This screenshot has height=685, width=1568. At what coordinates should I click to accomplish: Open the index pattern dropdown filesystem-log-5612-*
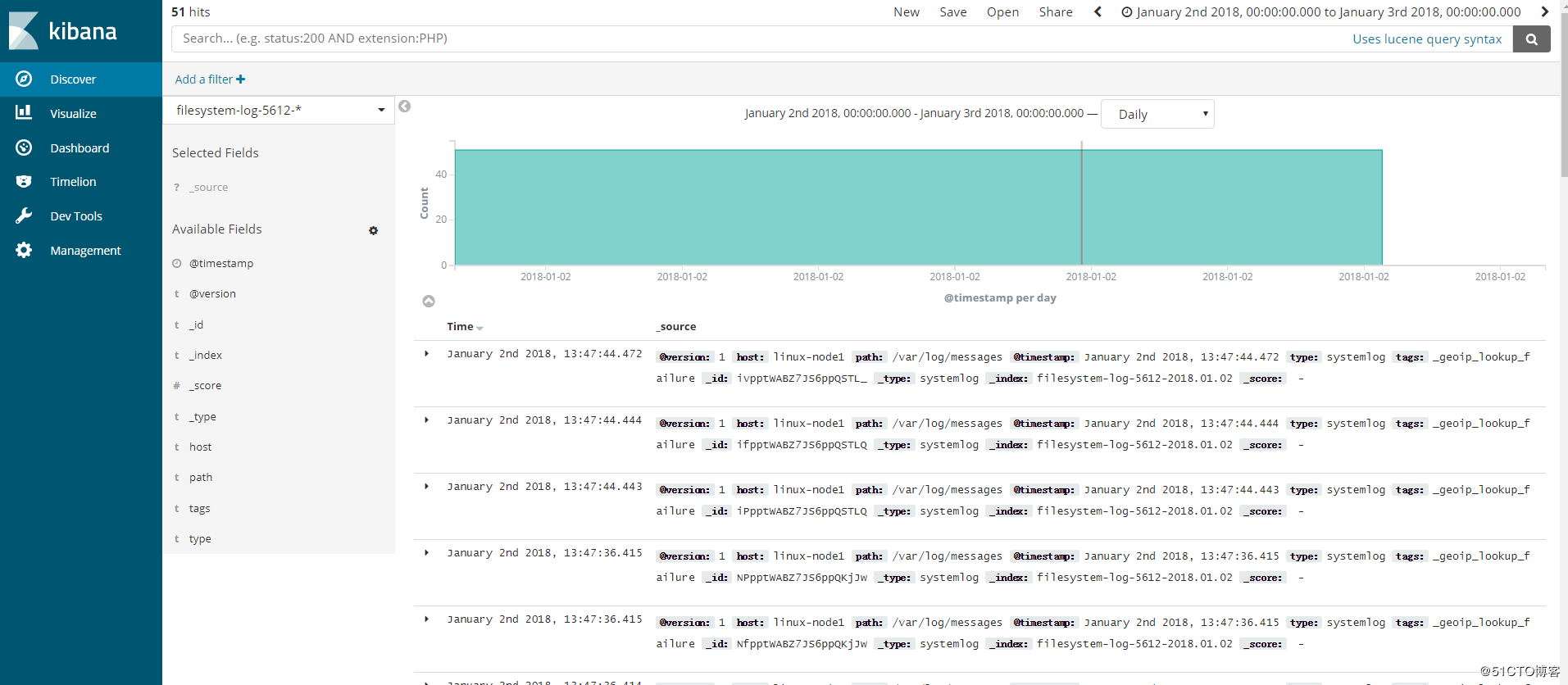(279, 110)
